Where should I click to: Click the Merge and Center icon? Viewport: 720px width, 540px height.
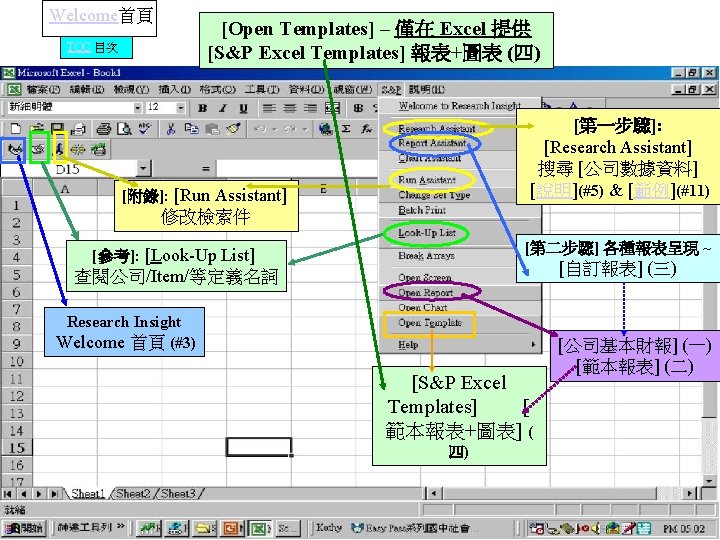coord(332,108)
